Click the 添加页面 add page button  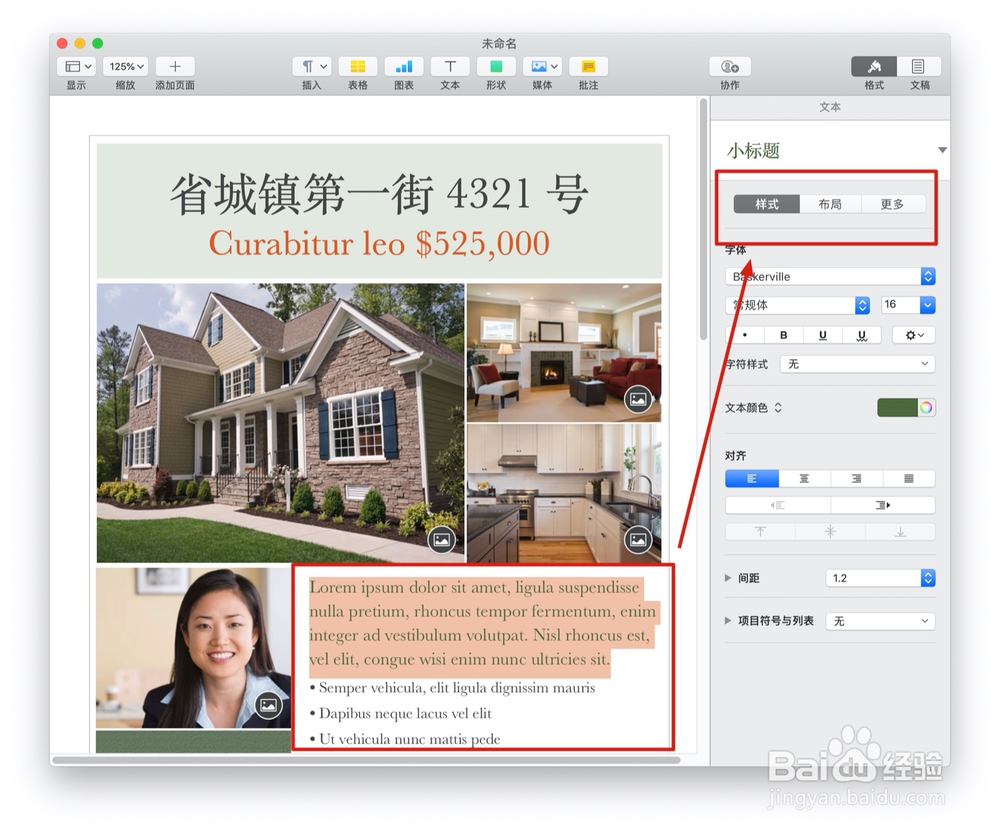174,66
